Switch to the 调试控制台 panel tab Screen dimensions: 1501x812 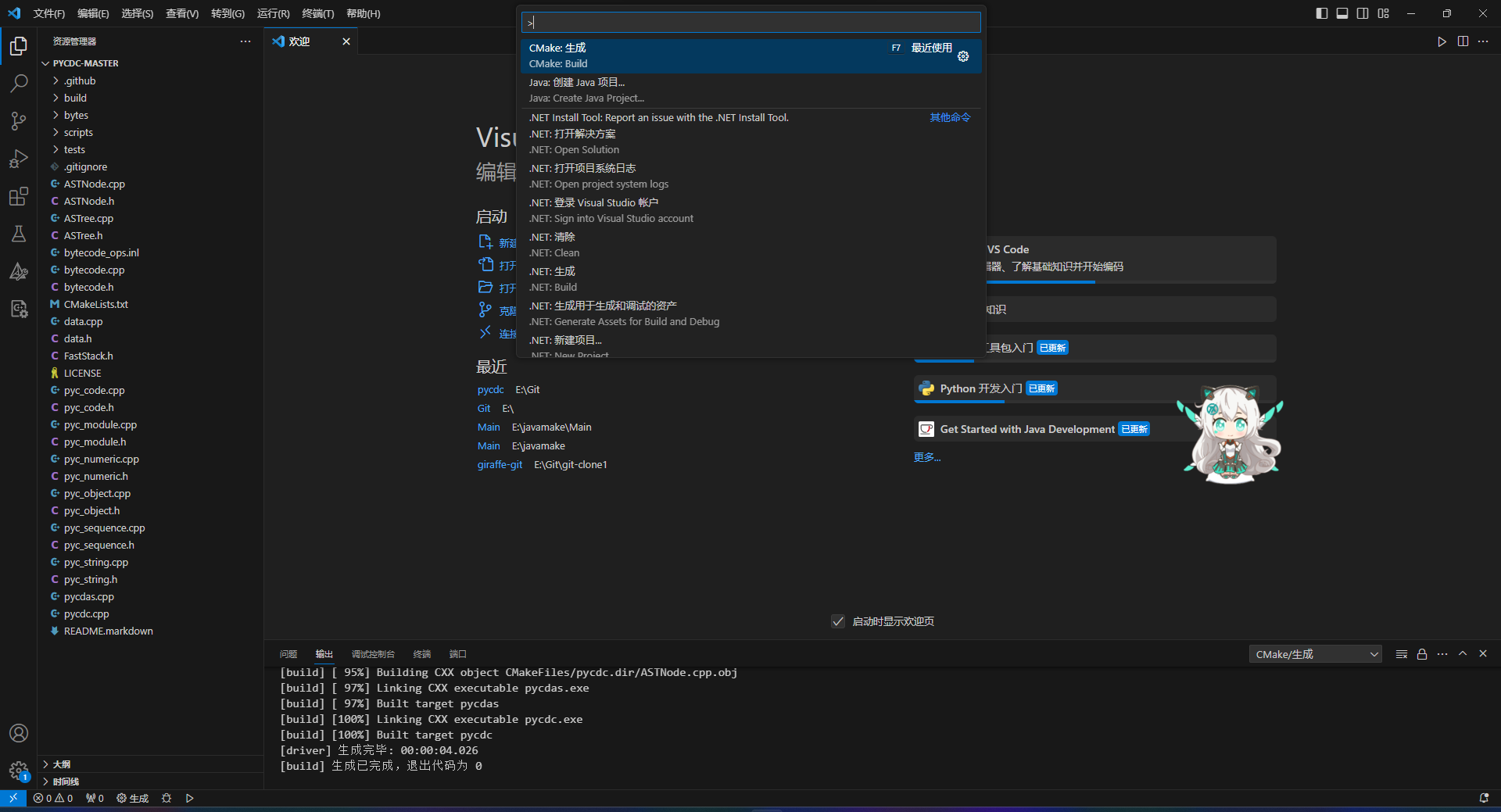click(x=373, y=654)
